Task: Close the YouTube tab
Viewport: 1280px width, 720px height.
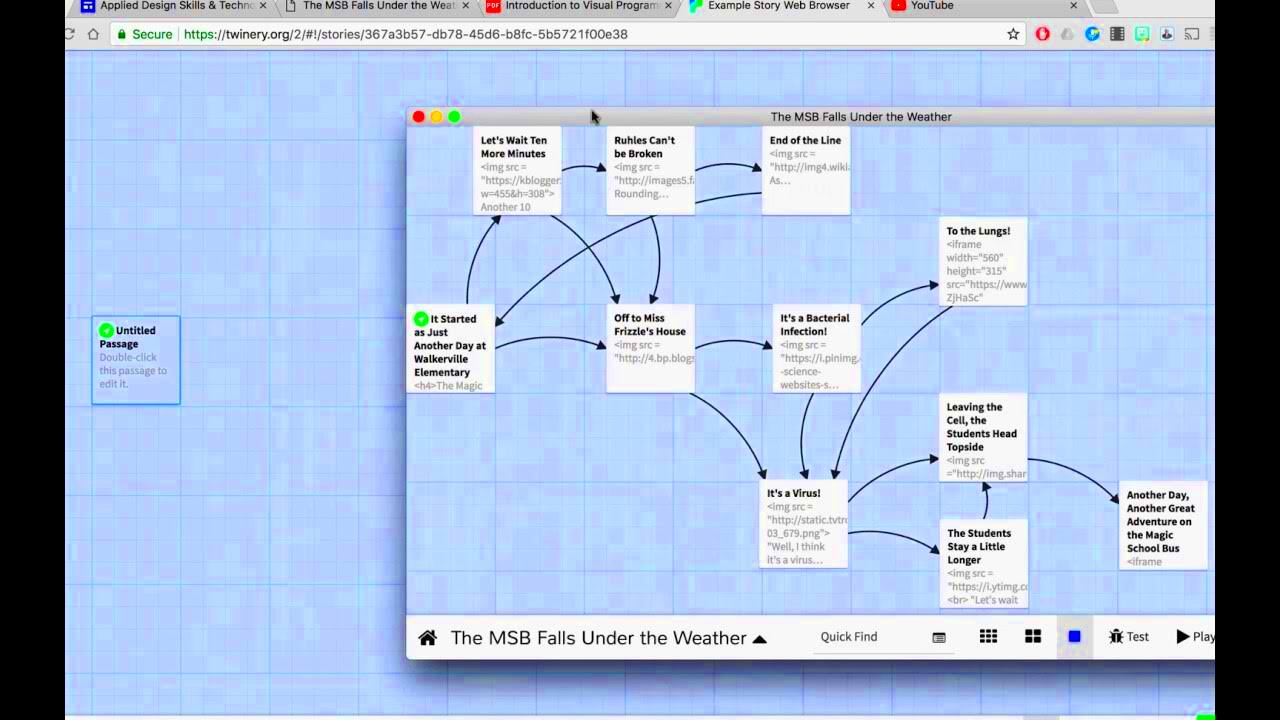Action: [x=1074, y=6]
